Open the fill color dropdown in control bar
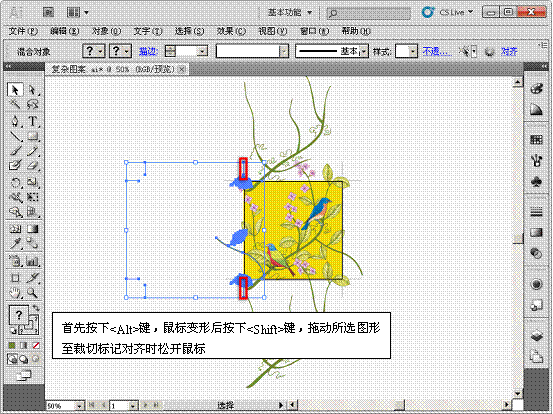 [101, 51]
